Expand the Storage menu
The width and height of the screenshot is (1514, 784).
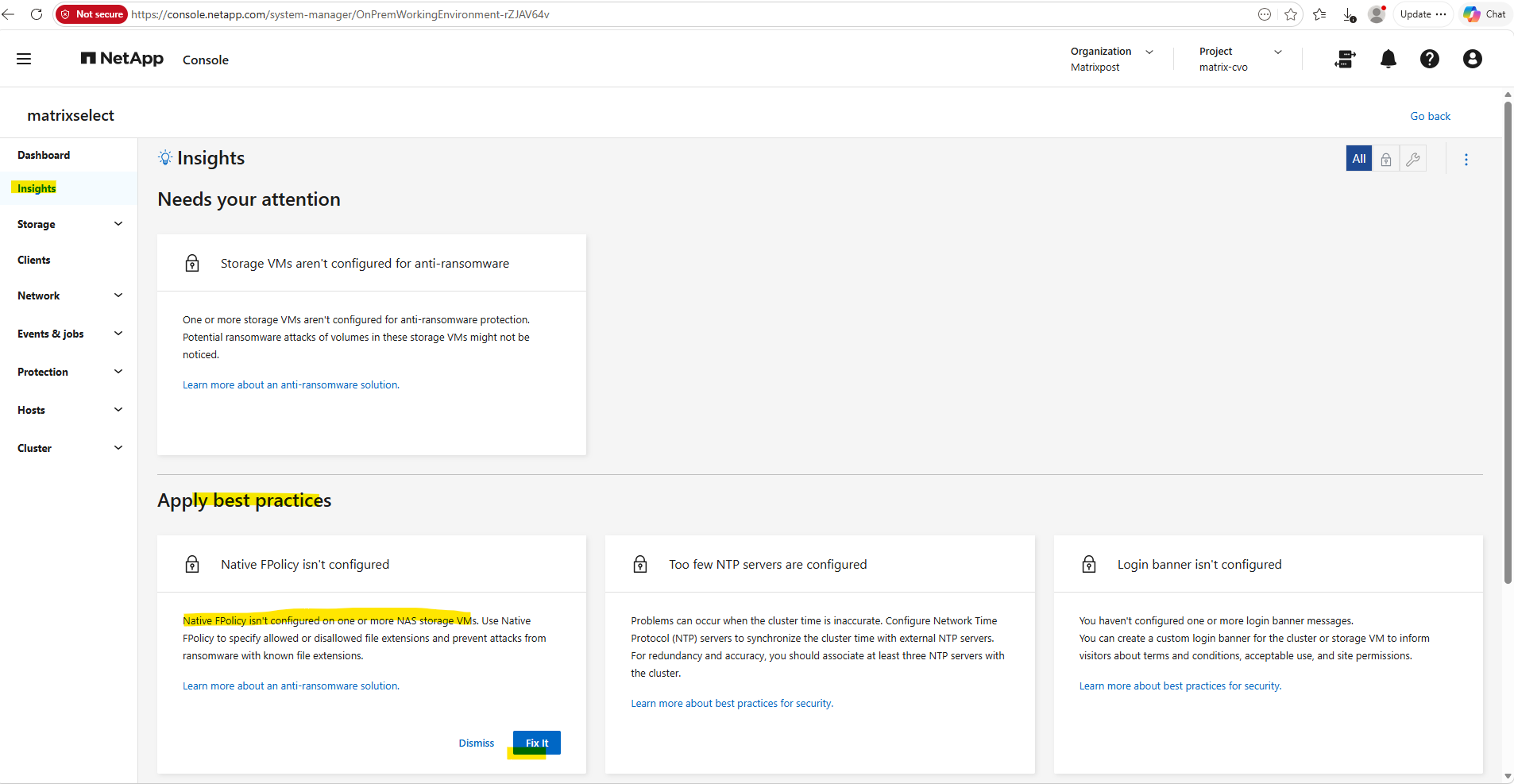[69, 224]
